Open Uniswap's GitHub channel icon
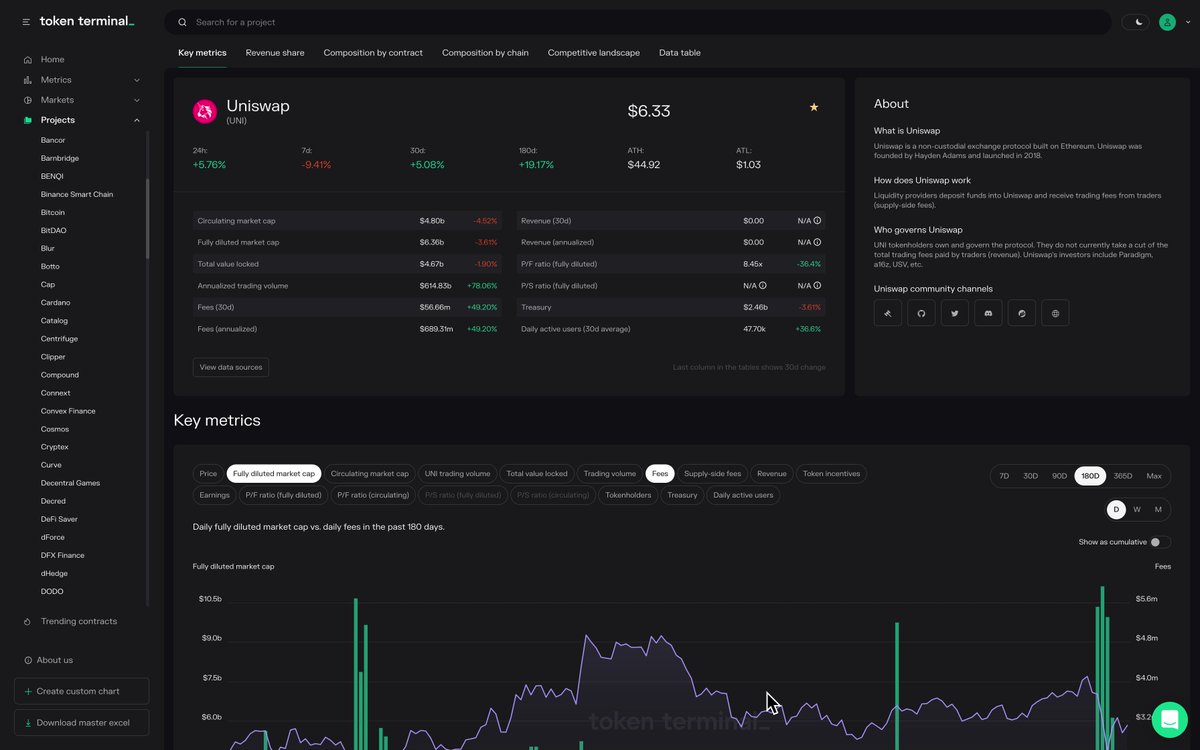The height and width of the screenshot is (750, 1200). 921,313
